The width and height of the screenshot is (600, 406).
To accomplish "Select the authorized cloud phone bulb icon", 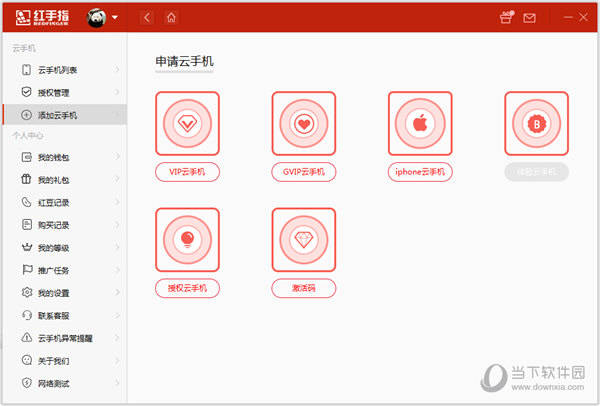I will pyautogui.click(x=188, y=240).
